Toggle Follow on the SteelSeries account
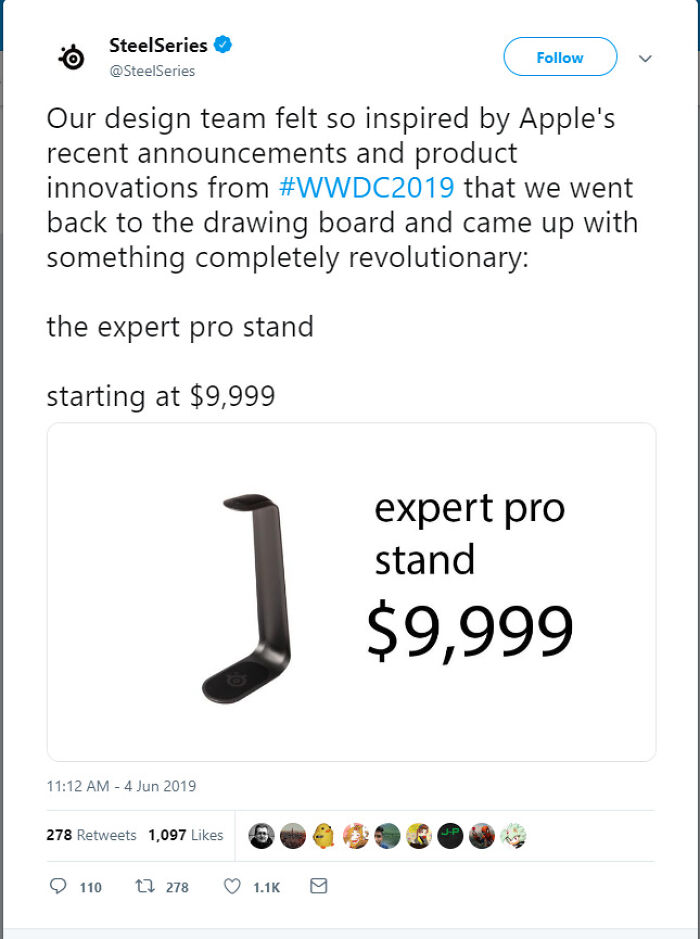The width and height of the screenshot is (700, 939). [x=559, y=57]
